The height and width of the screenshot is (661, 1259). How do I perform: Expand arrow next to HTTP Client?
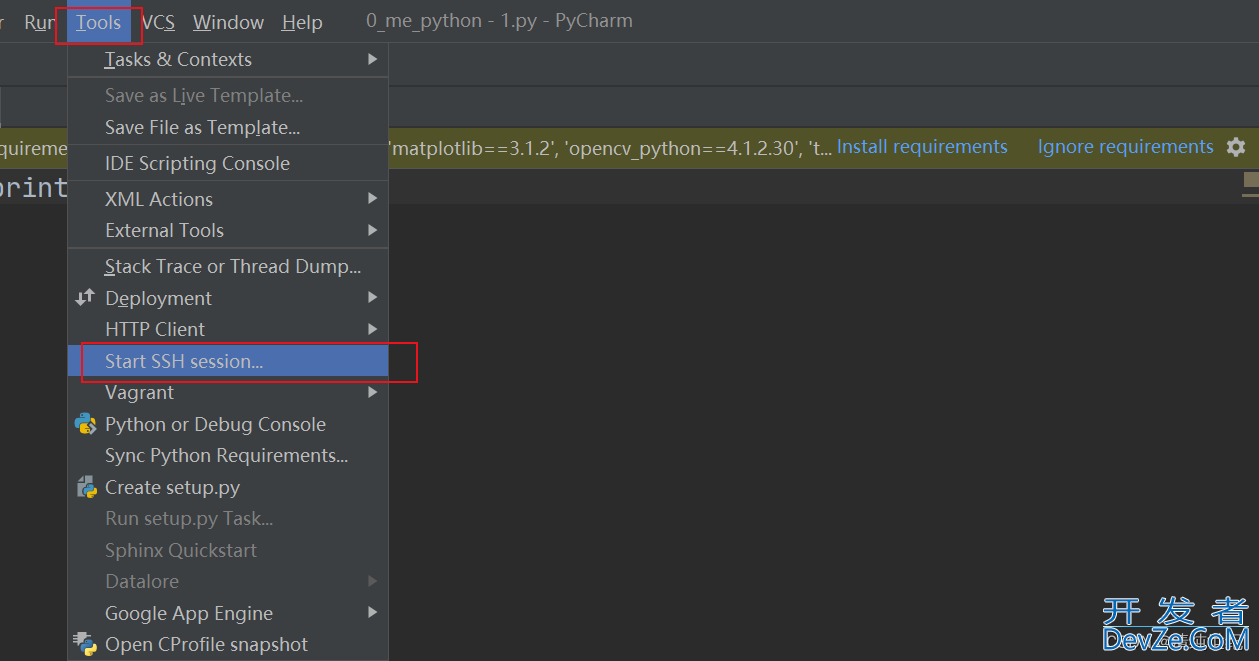point(372,329)
